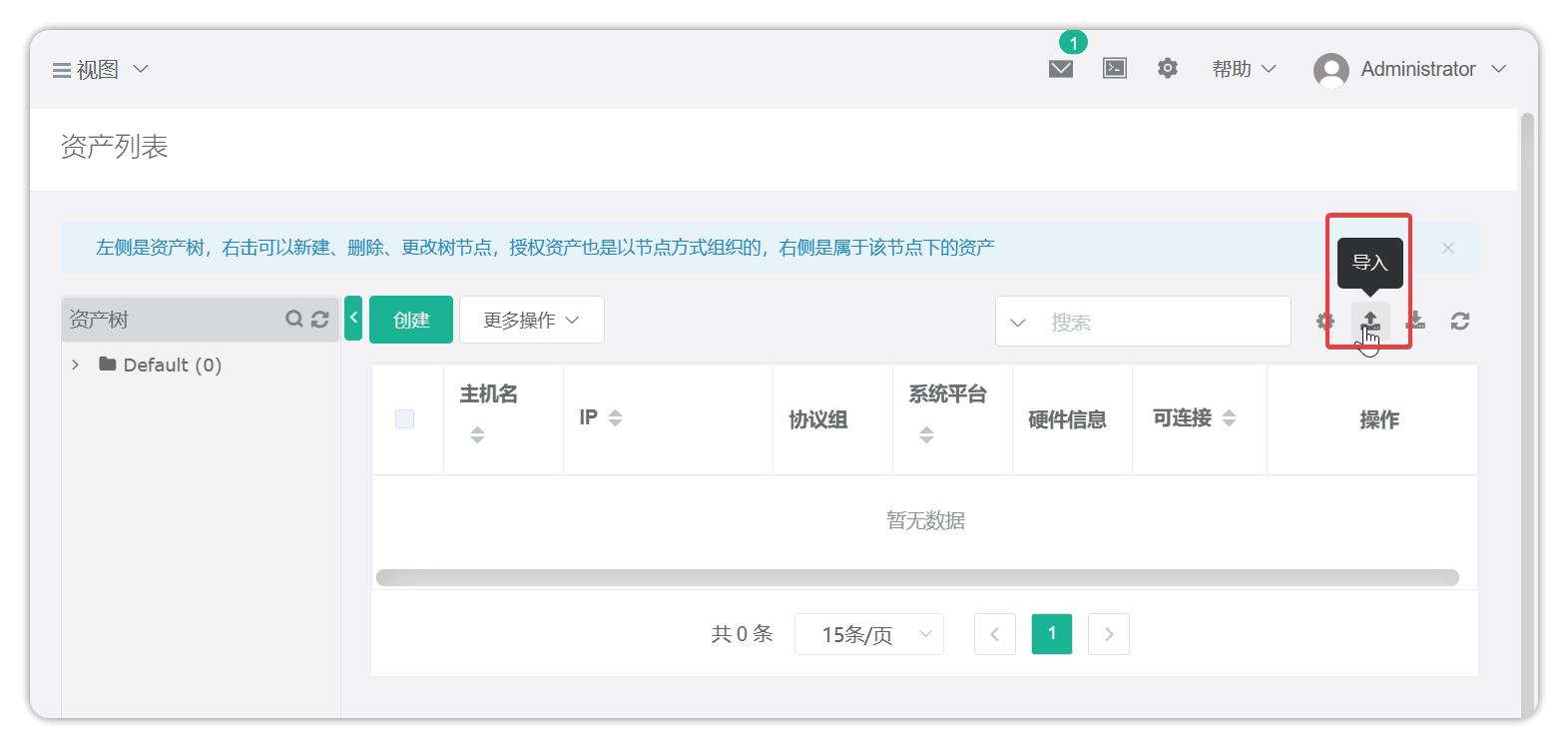Expand the Default tree node arrow
This screenshot has height=738, width=1568.
point(76,365)
